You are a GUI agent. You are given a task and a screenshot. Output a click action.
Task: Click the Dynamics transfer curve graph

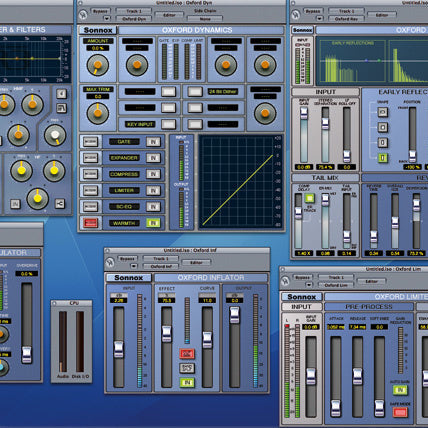click(x=240, y=182)
